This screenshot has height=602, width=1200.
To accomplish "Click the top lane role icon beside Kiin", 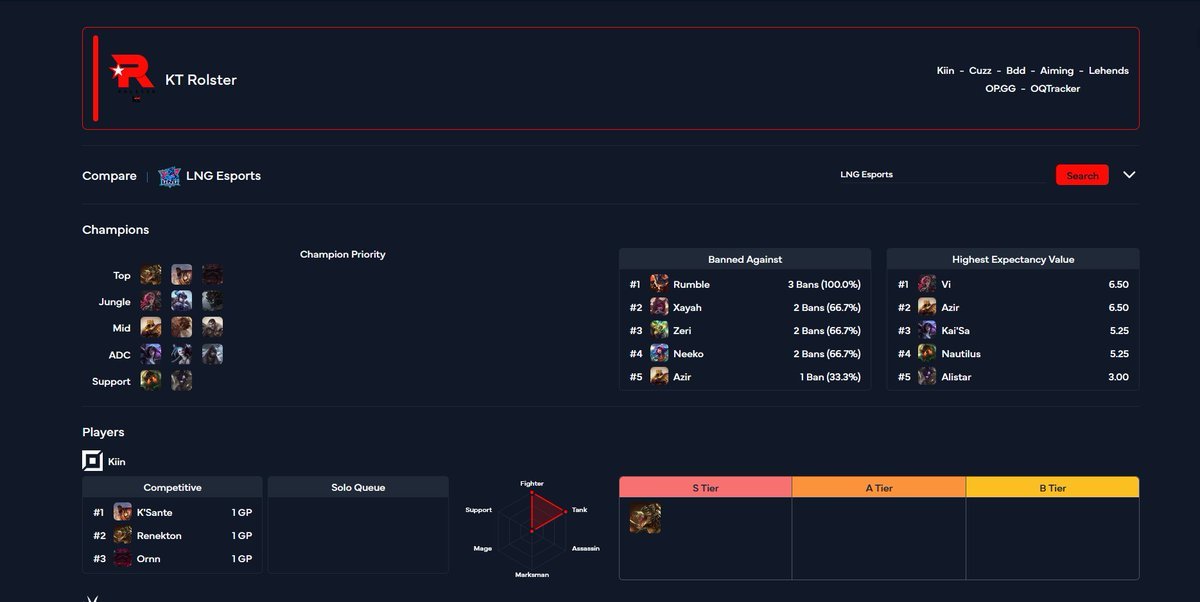I will [x=92, y=461].
